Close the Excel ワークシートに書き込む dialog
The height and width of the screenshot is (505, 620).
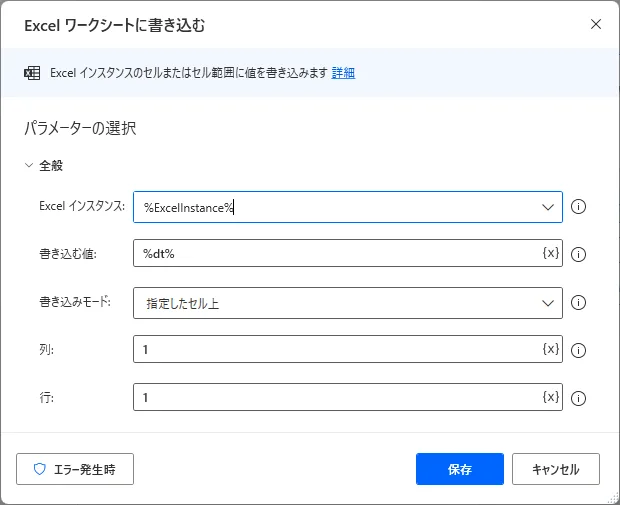(596, 23)
